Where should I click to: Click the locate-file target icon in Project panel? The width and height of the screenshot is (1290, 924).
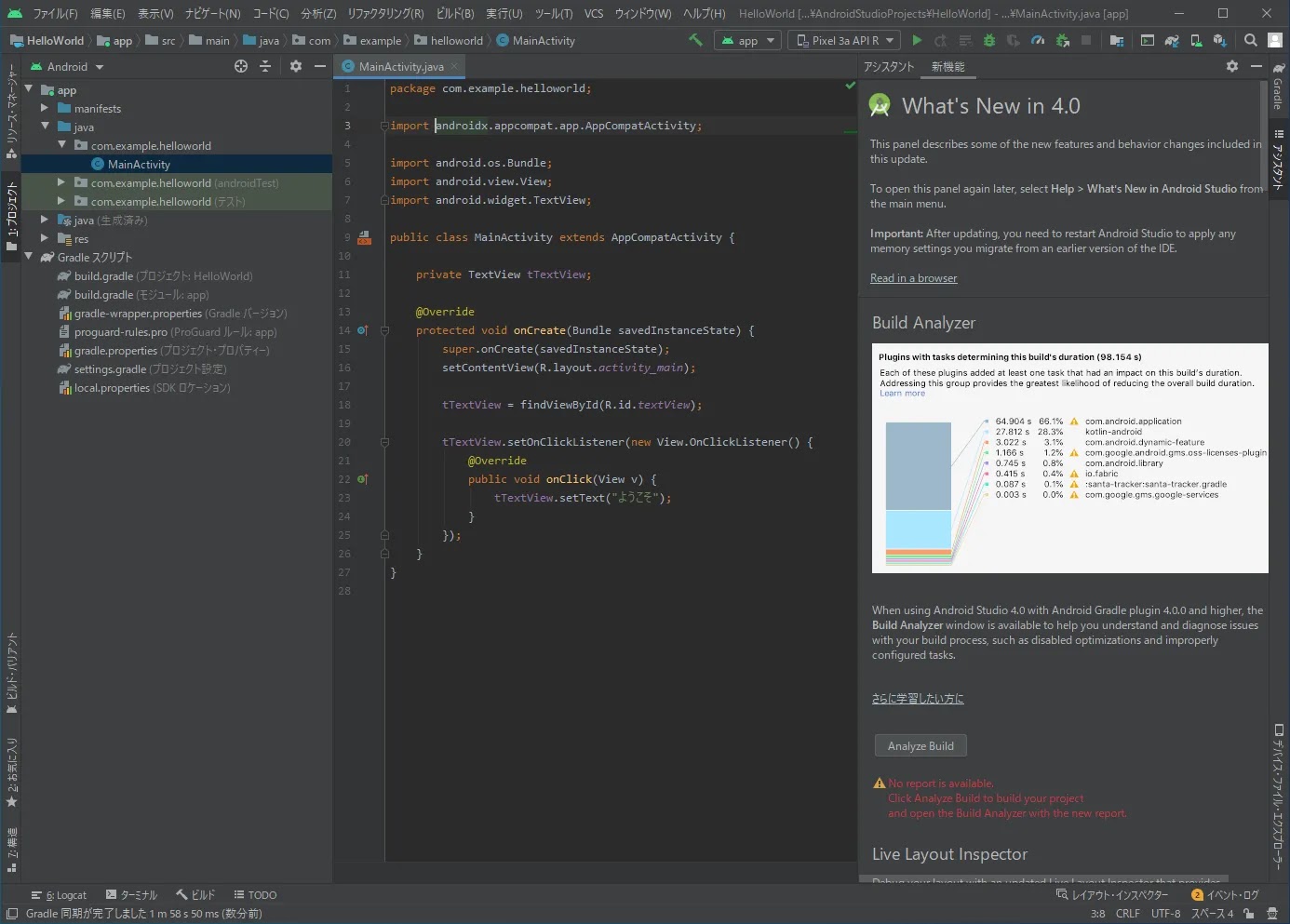click(241, 66)
